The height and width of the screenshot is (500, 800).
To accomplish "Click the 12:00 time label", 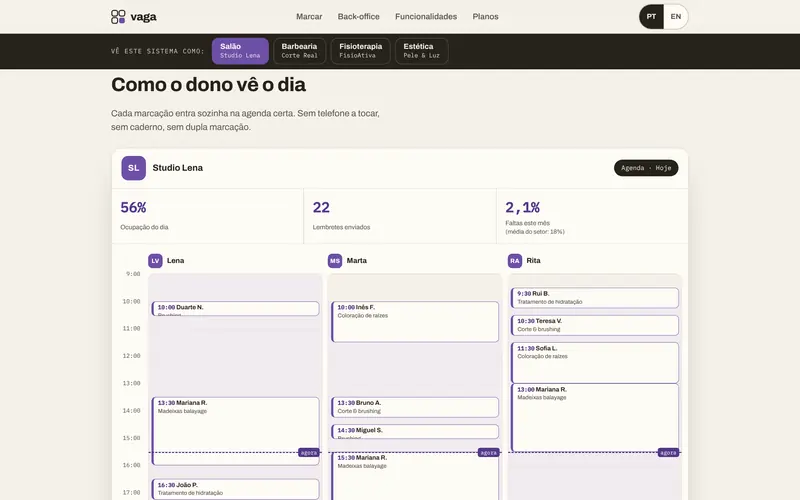I will [x=131, y=356].
